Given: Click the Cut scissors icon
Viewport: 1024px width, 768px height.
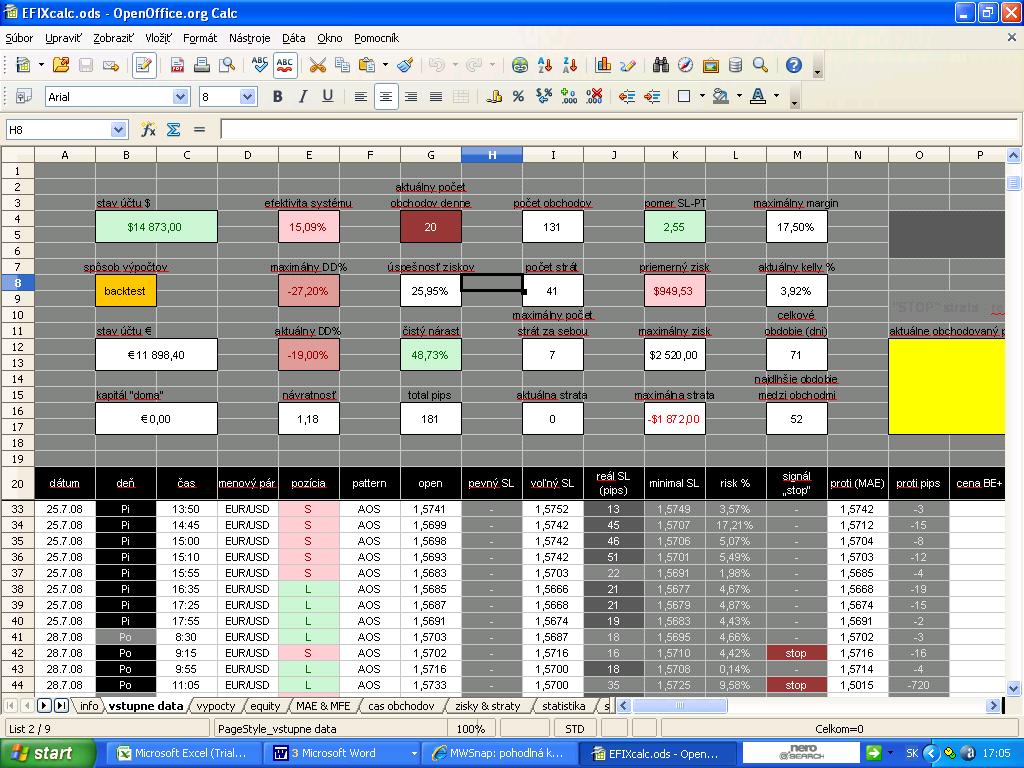Looking at the screenshot, I should pos(317,65).
